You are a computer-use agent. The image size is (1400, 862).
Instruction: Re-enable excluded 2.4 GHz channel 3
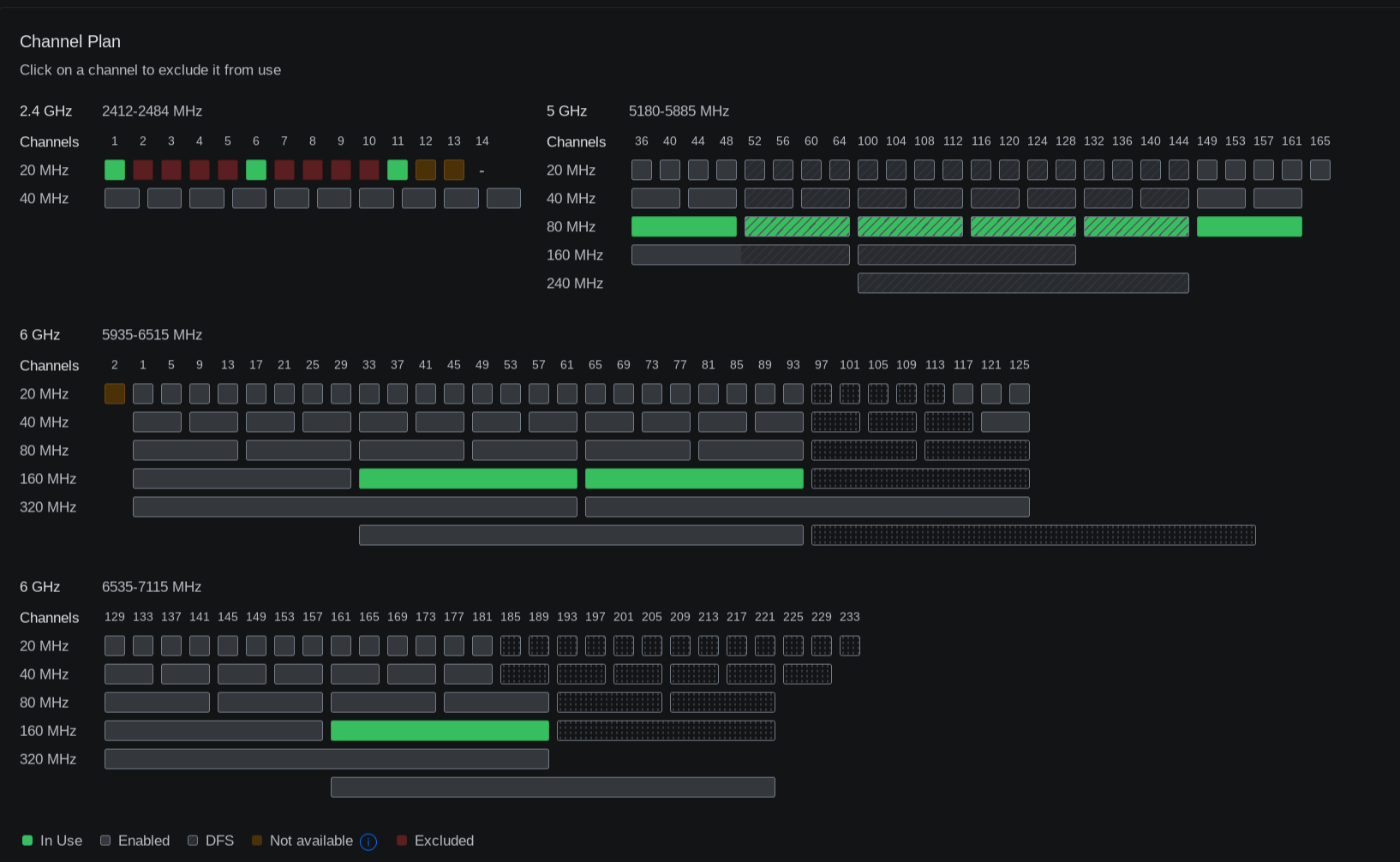coord(171,170)
